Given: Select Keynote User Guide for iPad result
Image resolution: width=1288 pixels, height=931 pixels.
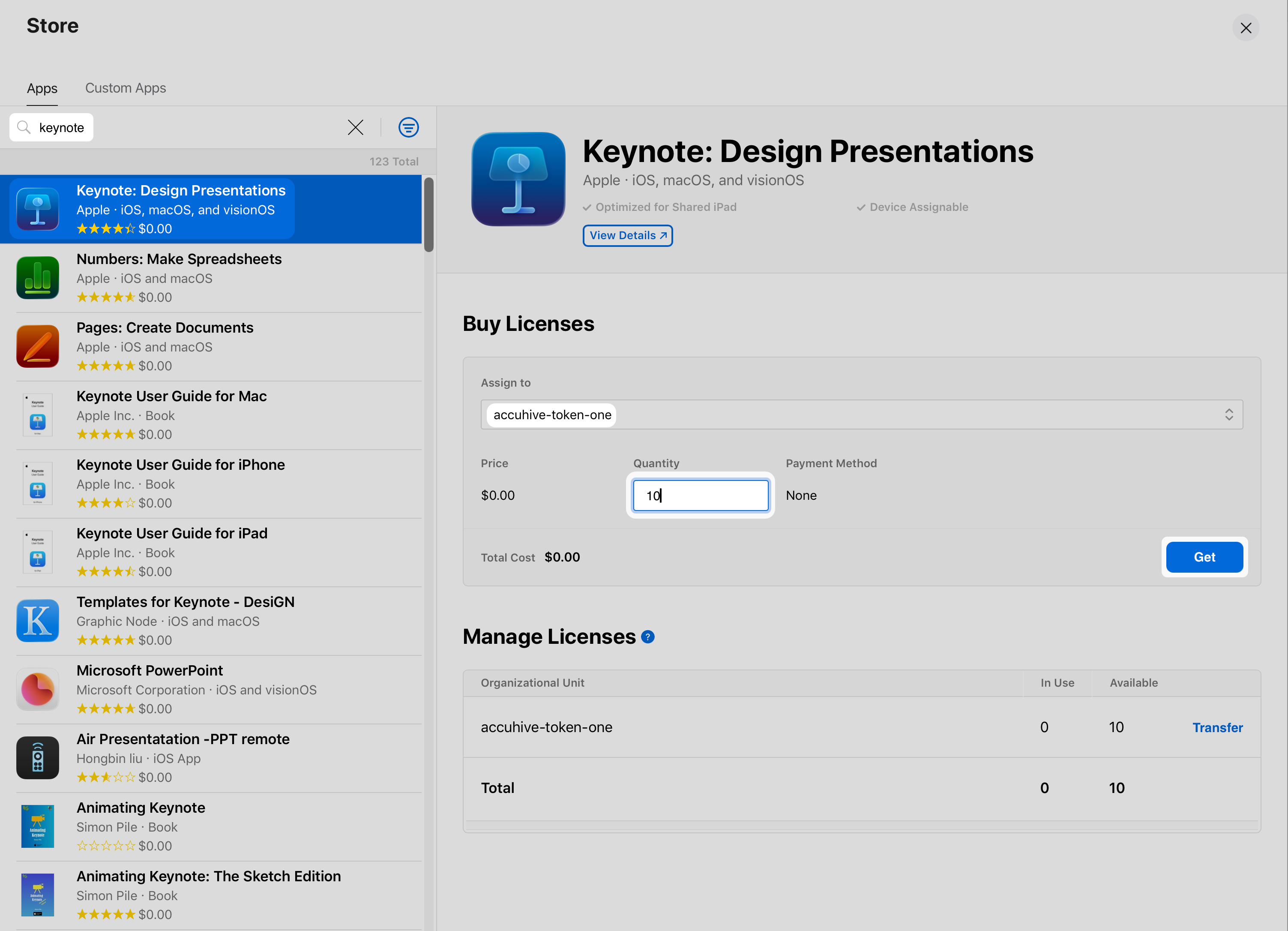Looking at the screenshot, I should (x=211, y=552).
